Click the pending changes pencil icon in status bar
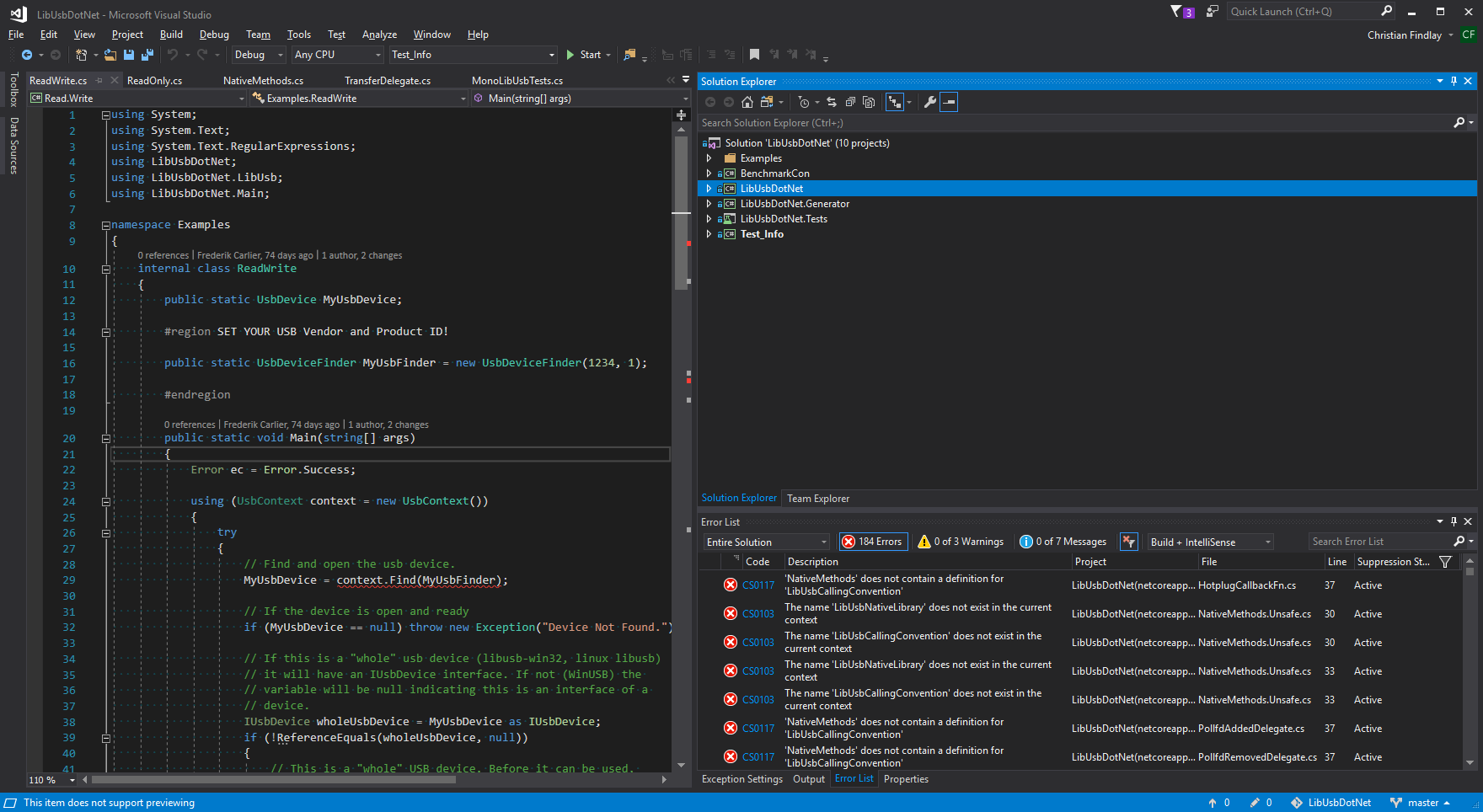This screenshot has width=1483, height=812. click(x=1255, y=803)
